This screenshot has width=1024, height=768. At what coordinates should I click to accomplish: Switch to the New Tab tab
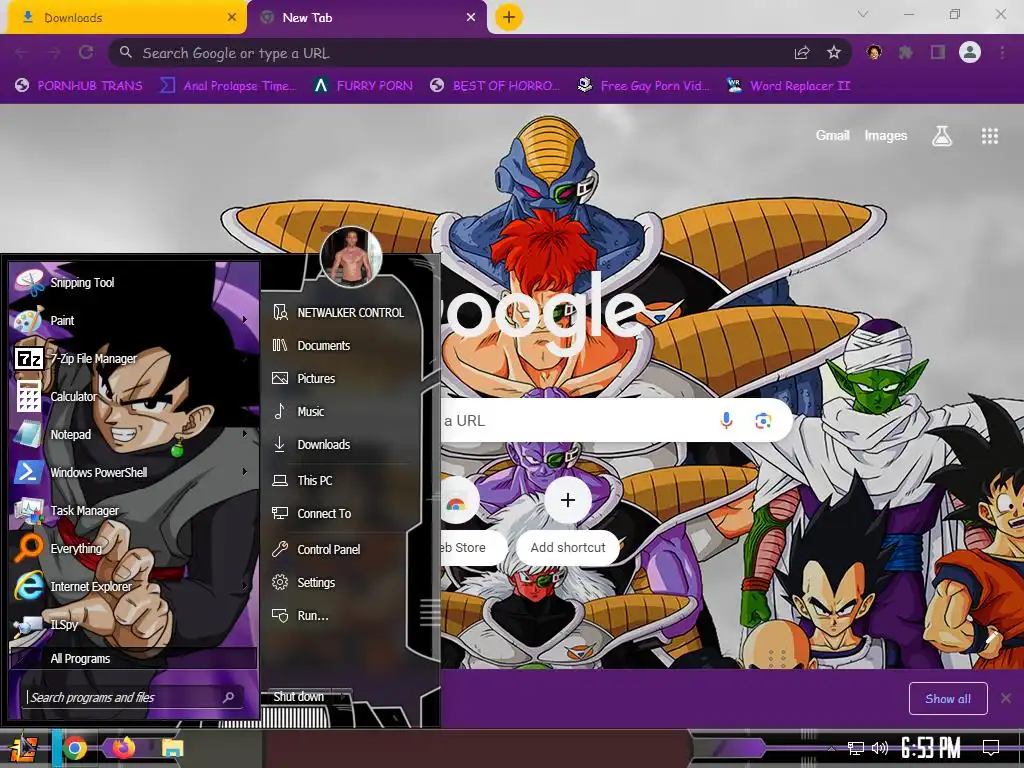(x=367, y=18)
